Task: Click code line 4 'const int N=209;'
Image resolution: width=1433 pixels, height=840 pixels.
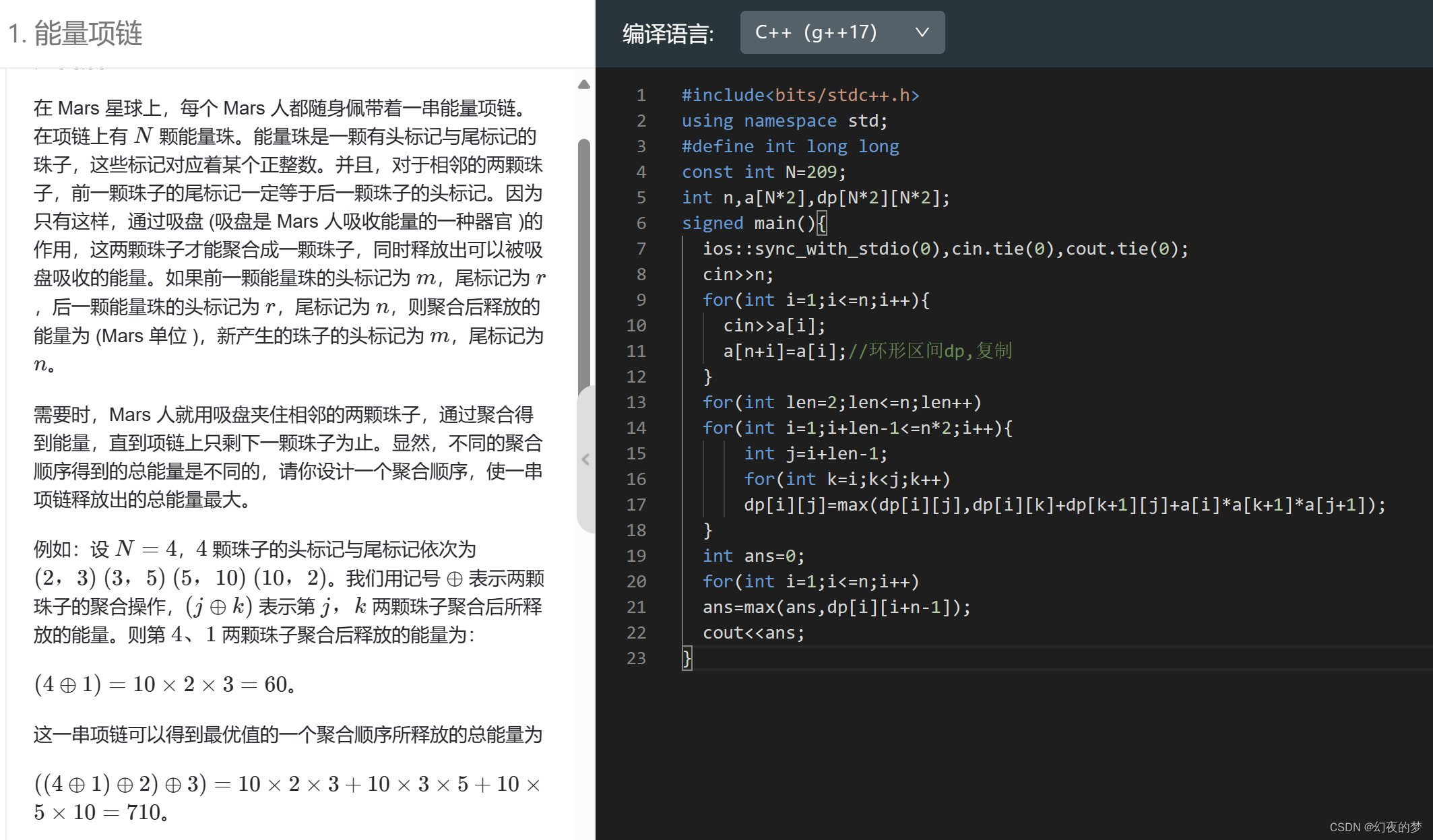Action: [763, 172]
